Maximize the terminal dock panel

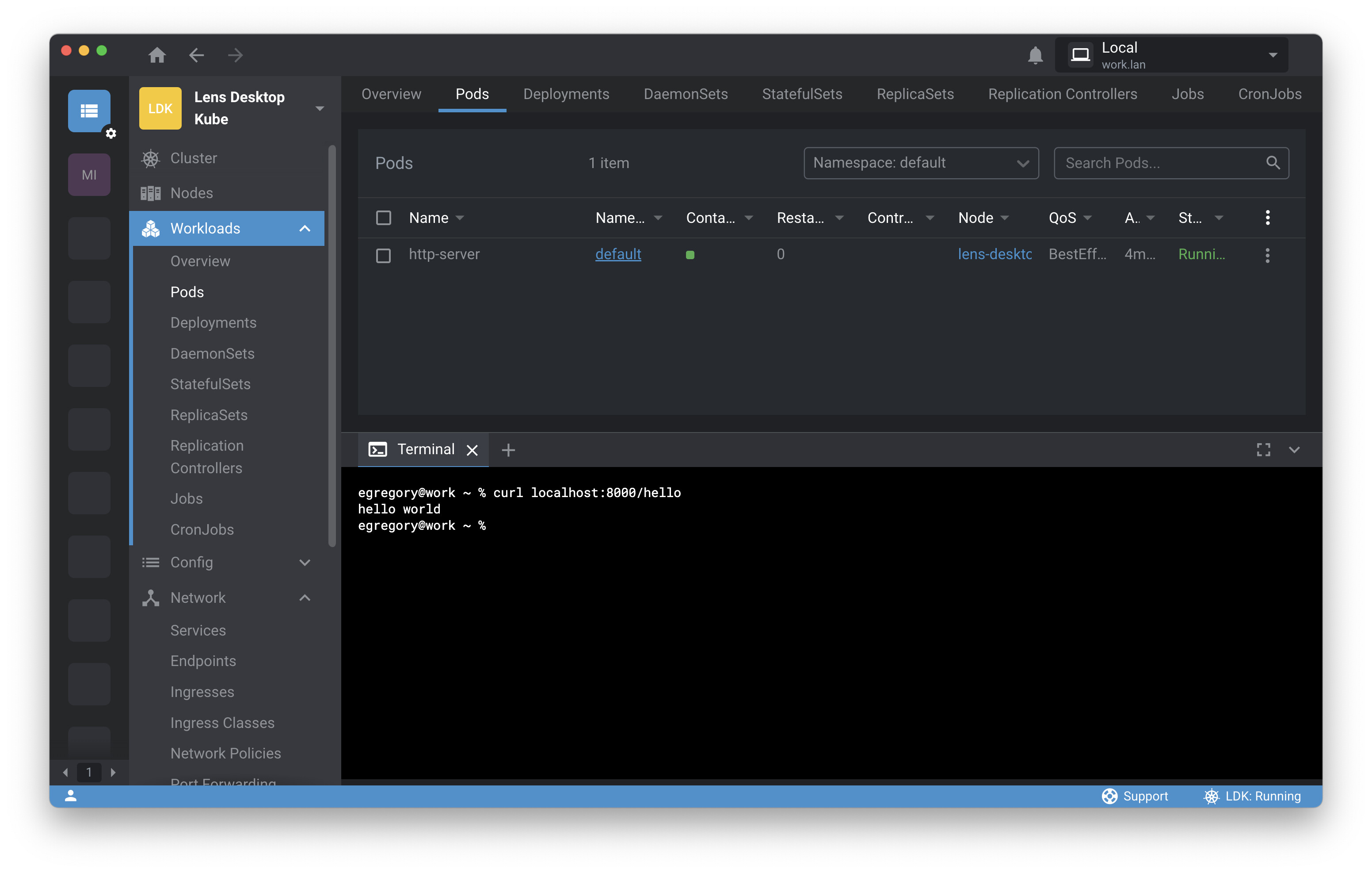(1263, 450)
